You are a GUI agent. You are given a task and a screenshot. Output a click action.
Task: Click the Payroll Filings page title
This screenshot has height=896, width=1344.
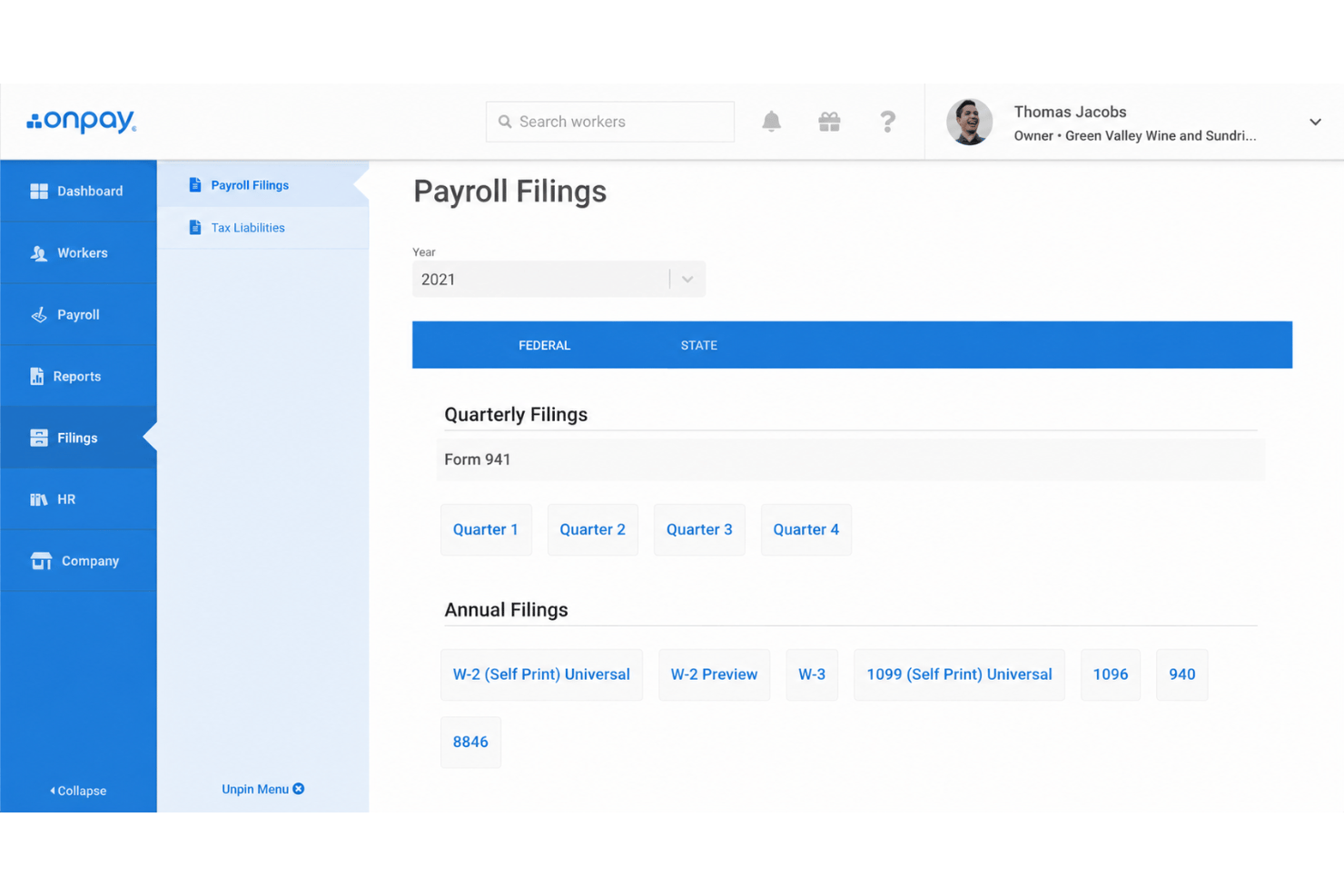tap(510, 192)
